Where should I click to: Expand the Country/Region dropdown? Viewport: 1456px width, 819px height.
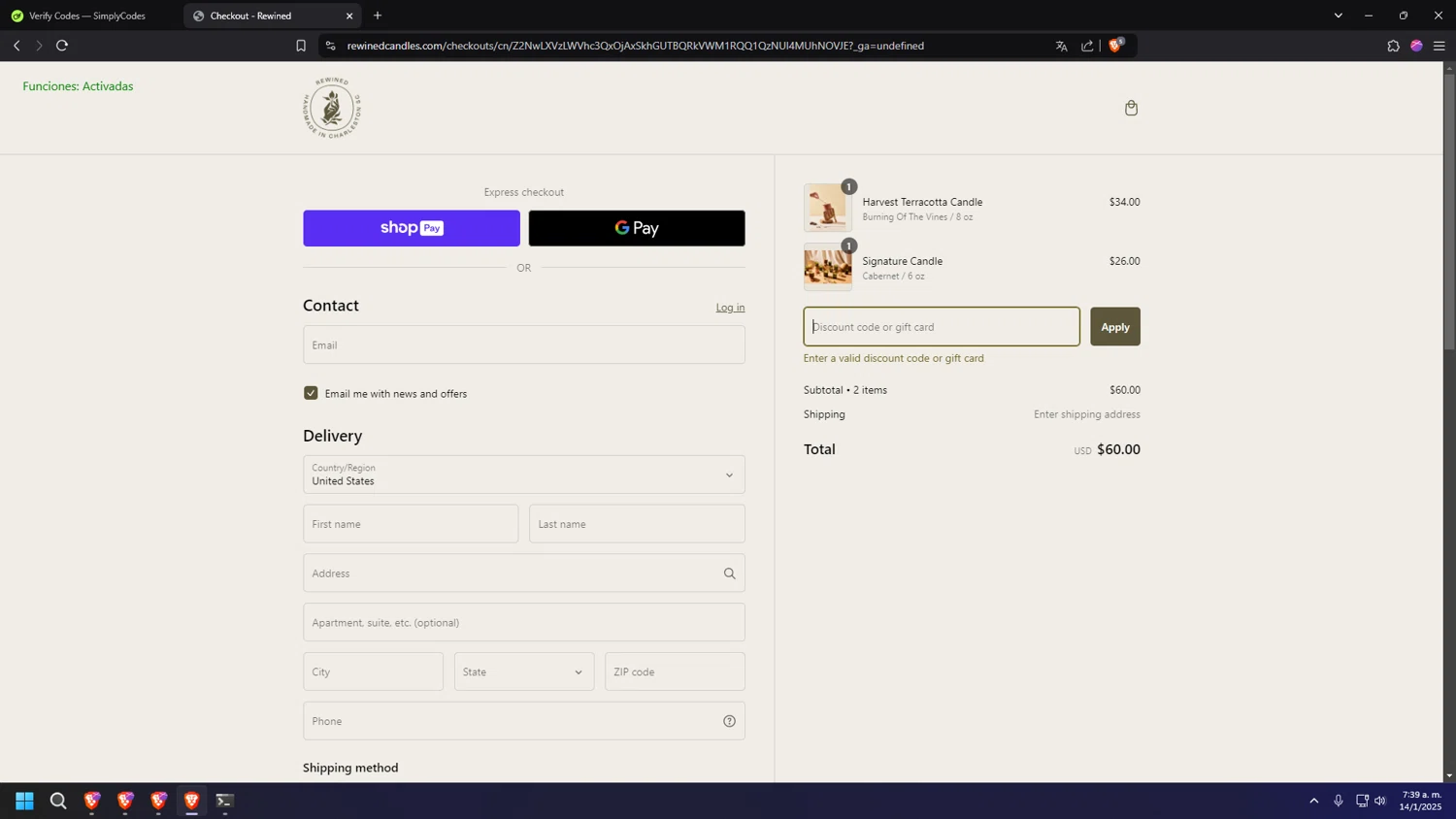(524, 475)
